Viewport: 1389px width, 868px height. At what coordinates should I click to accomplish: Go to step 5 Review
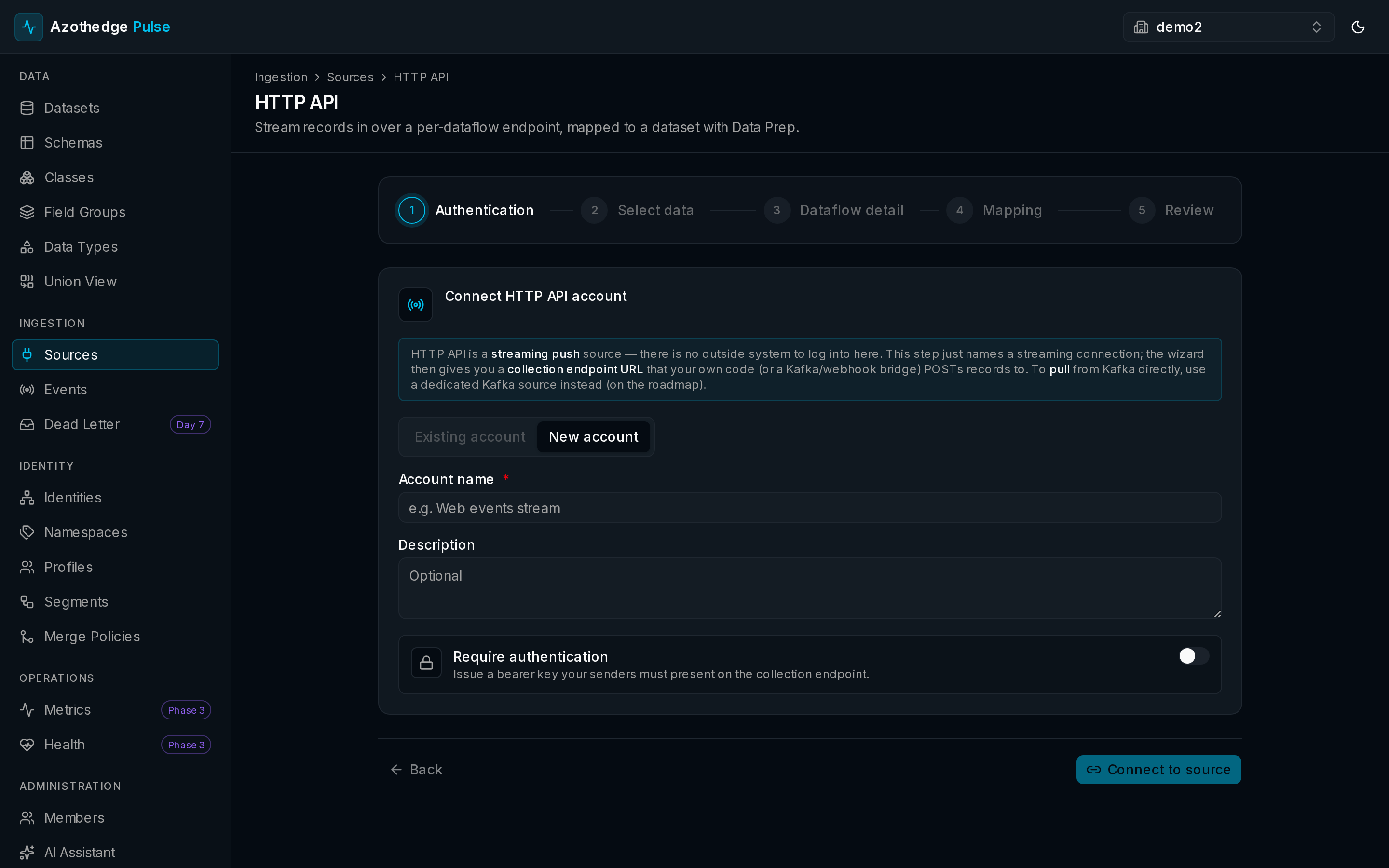click(x=1171, y=210)
